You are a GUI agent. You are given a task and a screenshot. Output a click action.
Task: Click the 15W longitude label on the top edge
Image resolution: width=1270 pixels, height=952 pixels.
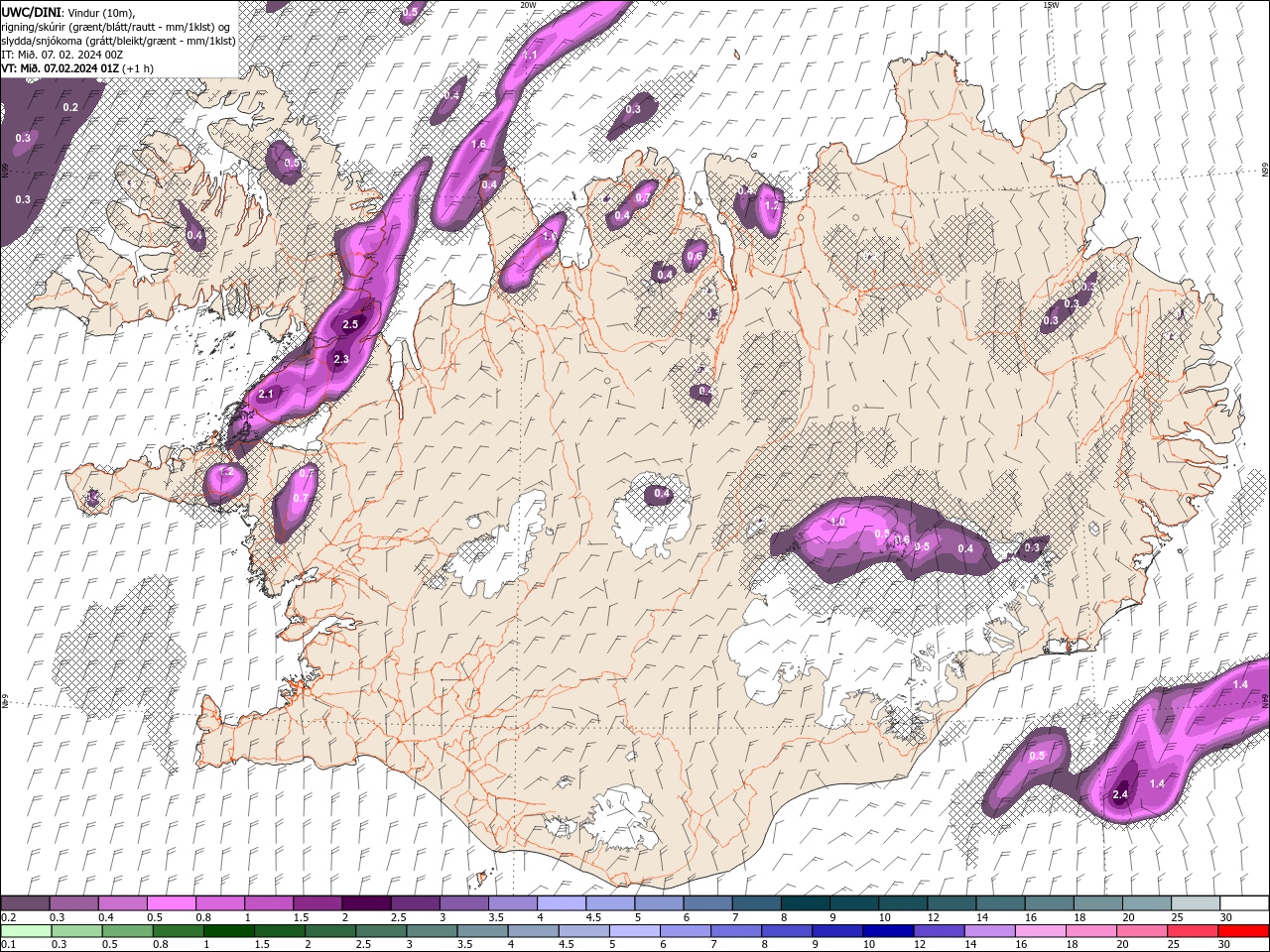coord(1050,5)
